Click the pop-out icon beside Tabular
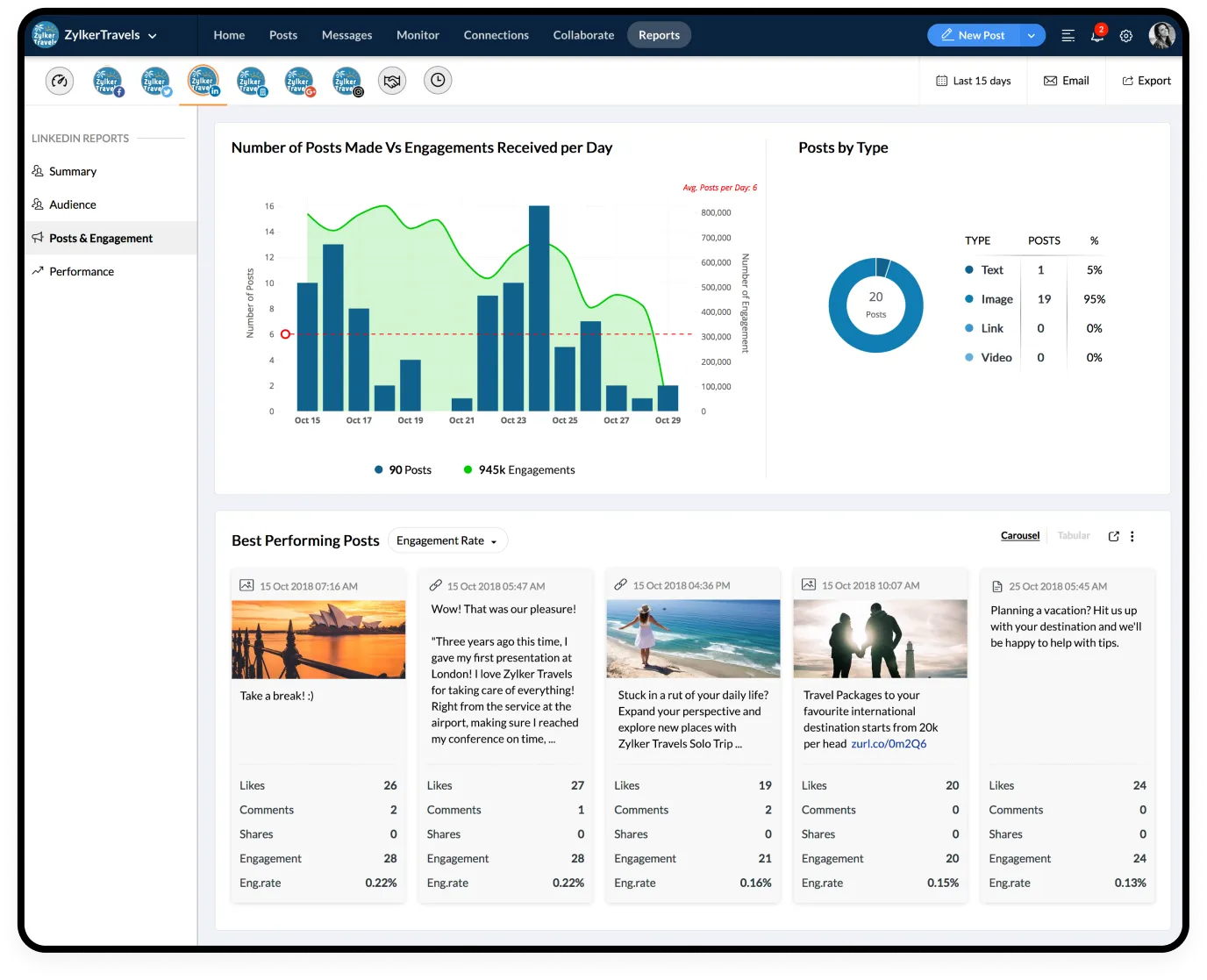This screenshot has width=1207, height=980. (1113, 536)
